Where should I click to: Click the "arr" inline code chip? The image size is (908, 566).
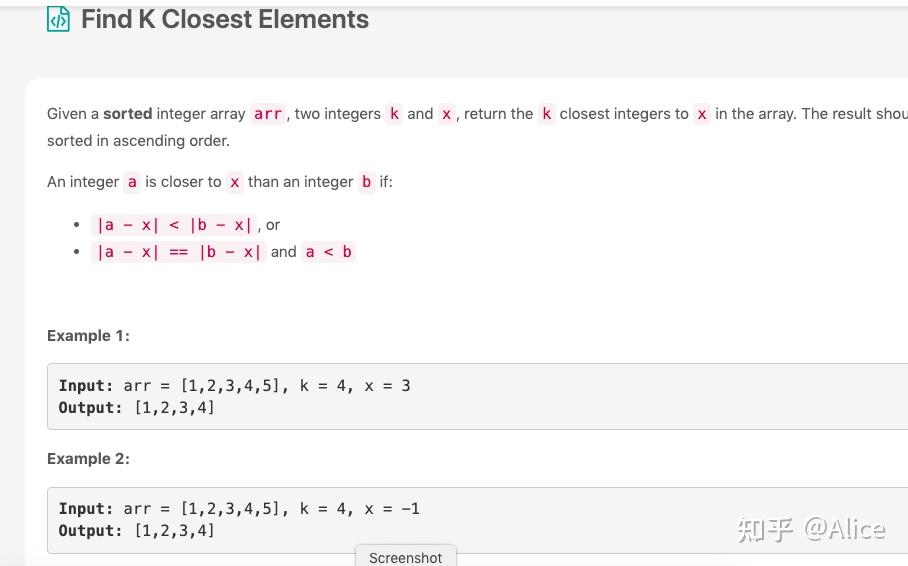(x=268, y=114)
